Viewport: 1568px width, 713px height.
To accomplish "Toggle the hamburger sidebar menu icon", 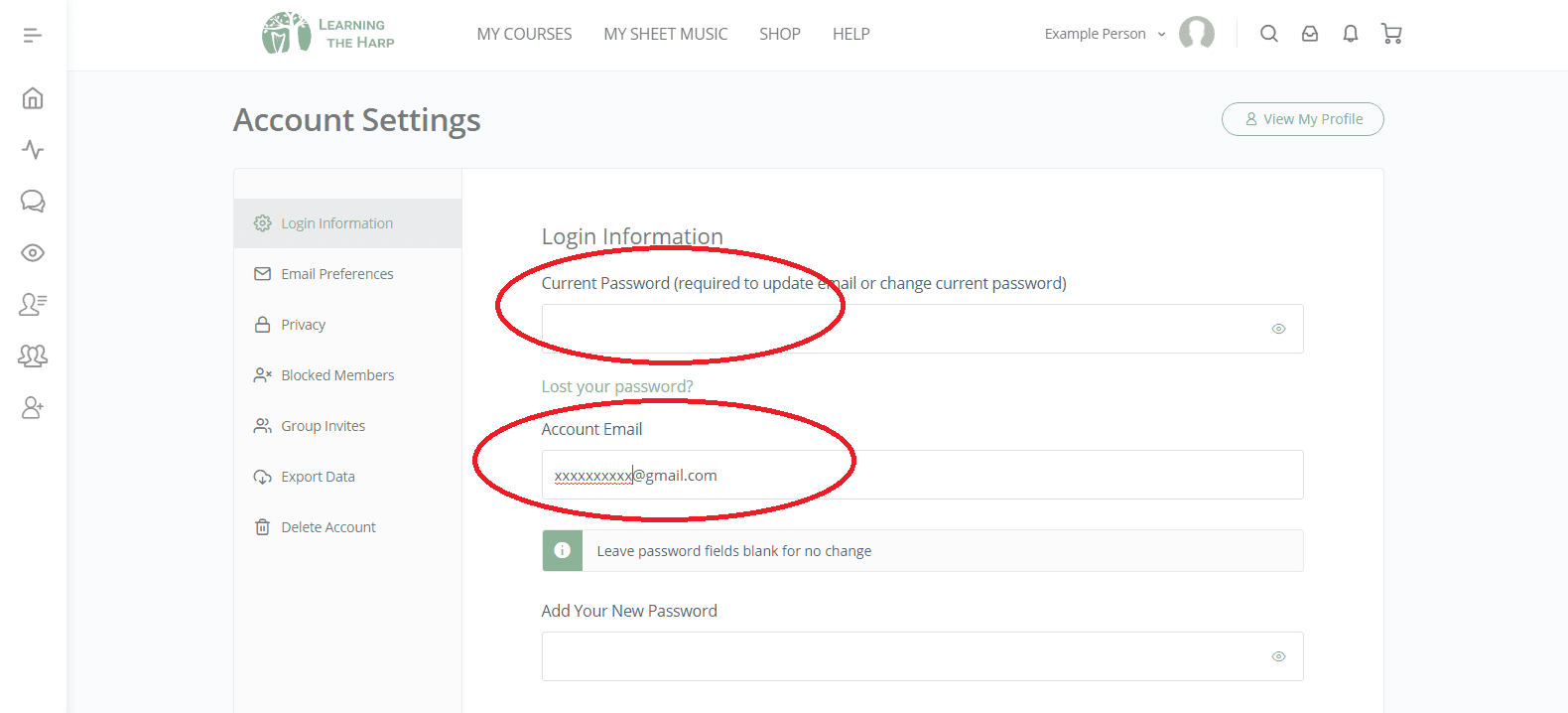I will [x=33, y=36].
